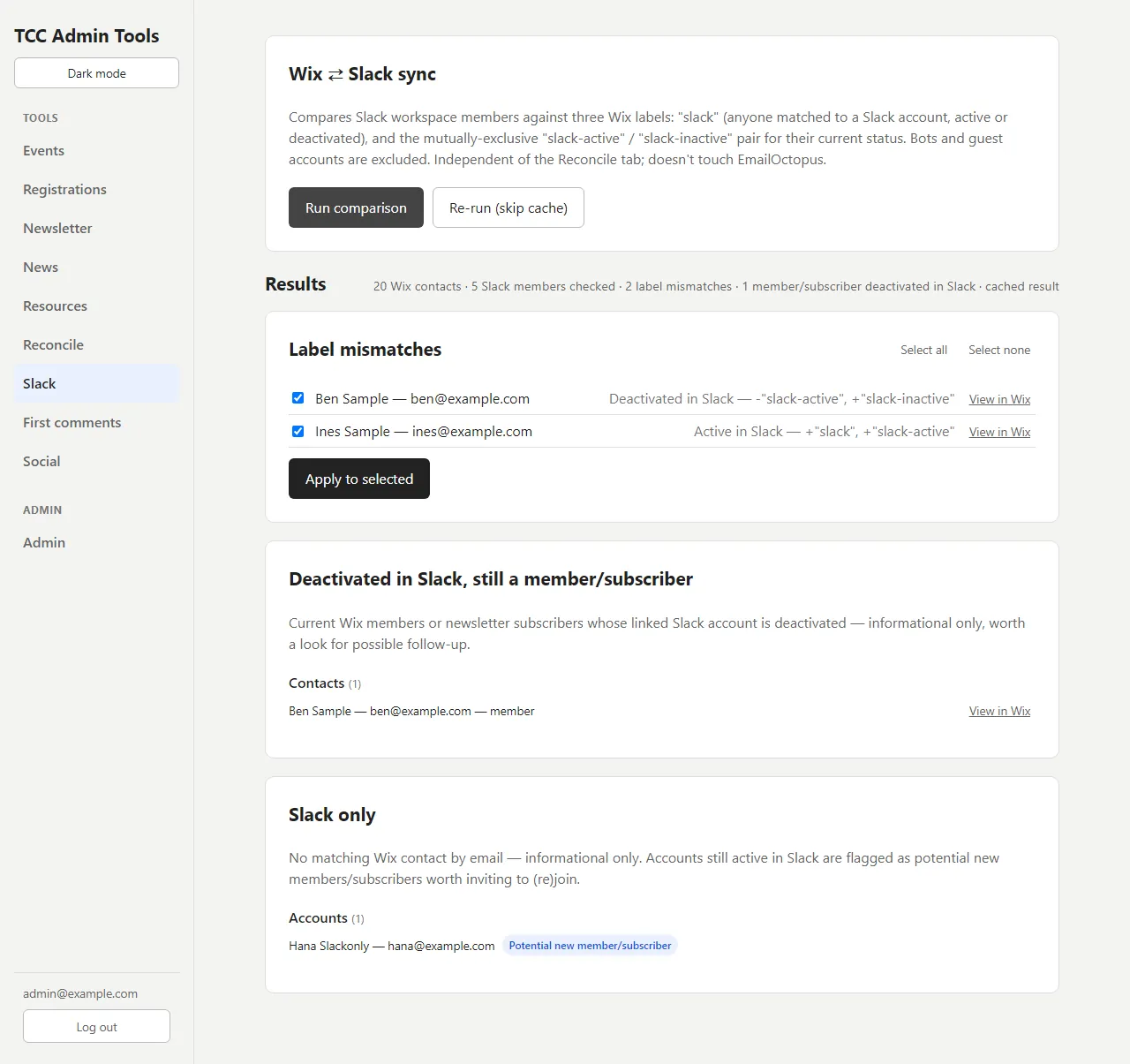The height and width of the screenshot is (1064, 1130).
Task: Click the Label mismatches heading
Action: tap(365, 350)
